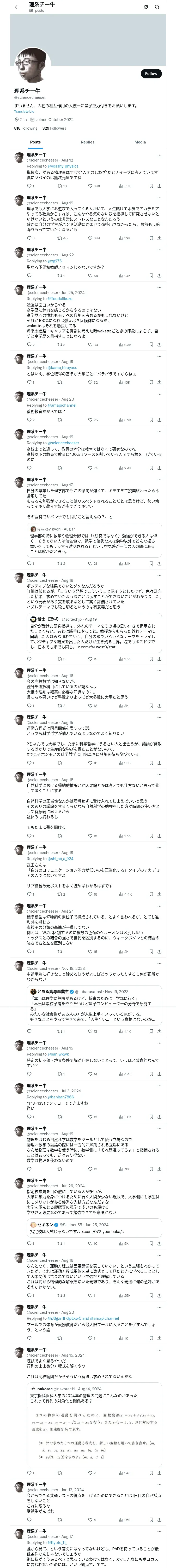
Task: Switch to the Replies tab
Action: coord(87,142)
